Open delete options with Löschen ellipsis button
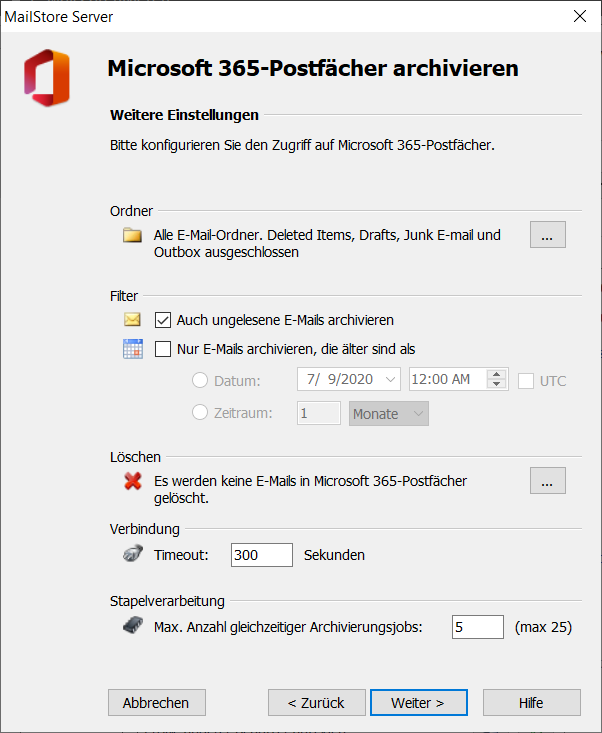The width and height of the screenshot is (602, 733). point(548,481)
